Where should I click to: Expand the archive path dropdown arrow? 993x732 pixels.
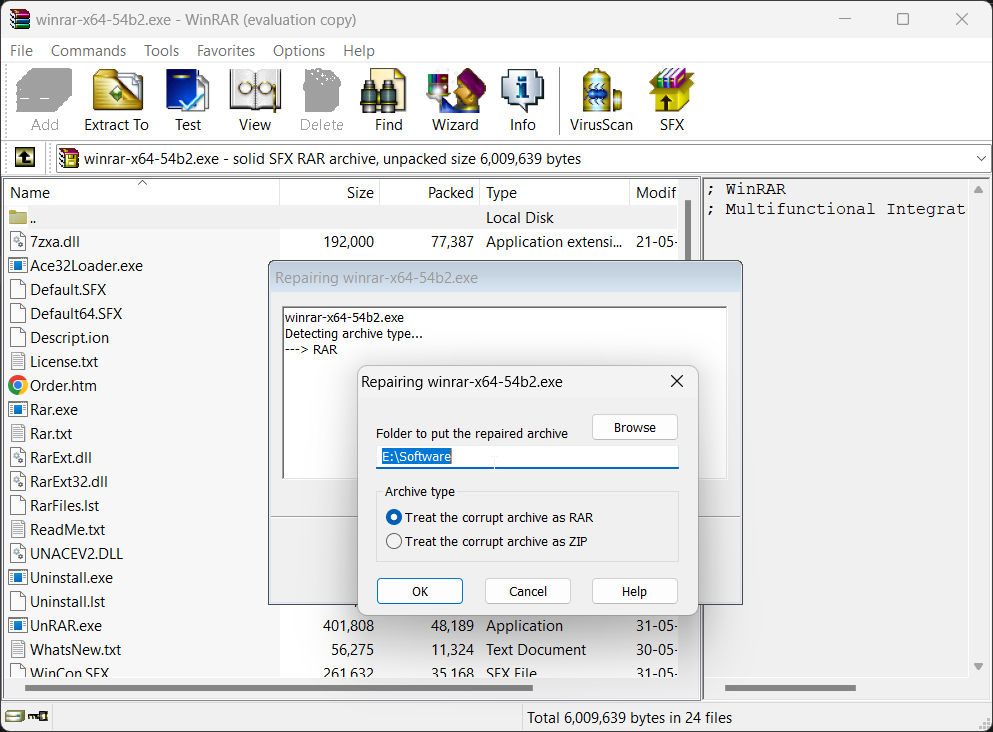(x=981, y=158)
